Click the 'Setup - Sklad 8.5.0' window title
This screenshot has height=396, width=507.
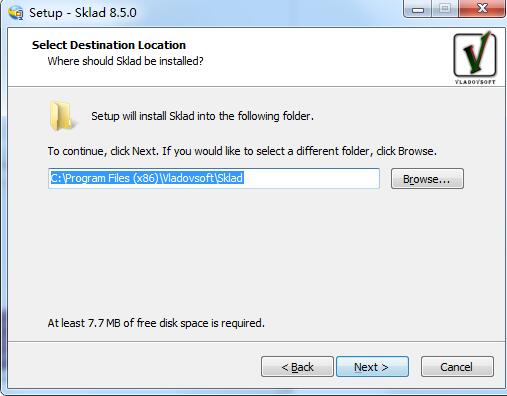click(x=83, y=13)
